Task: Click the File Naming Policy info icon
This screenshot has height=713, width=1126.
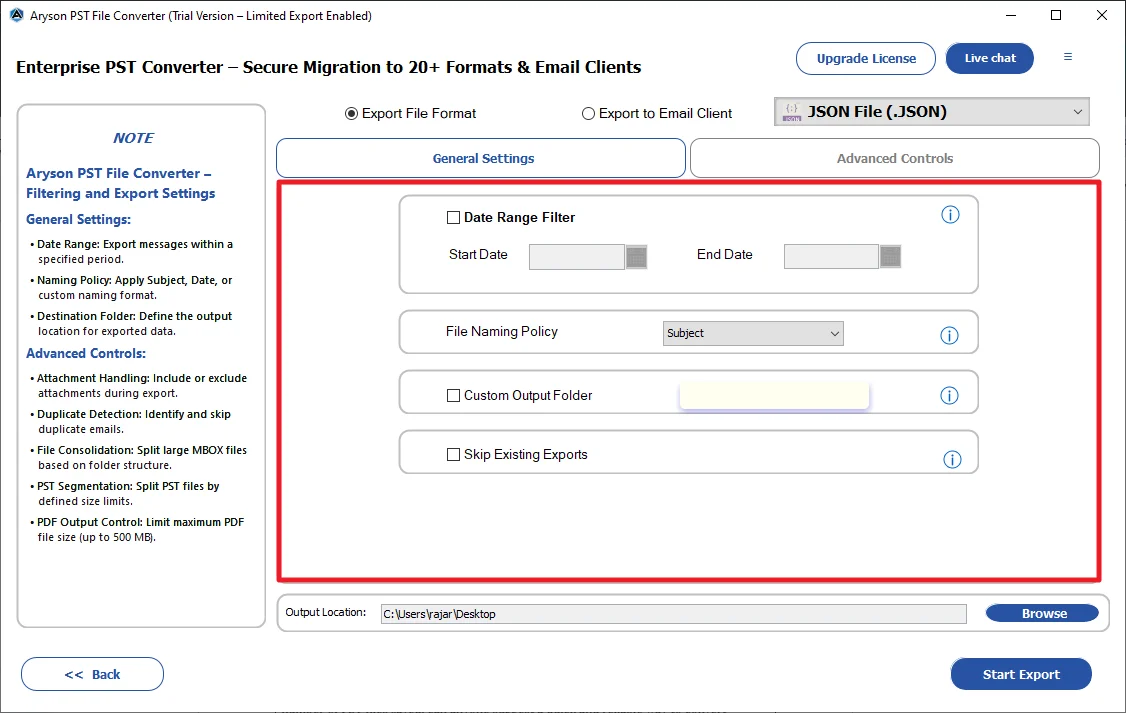Action: pyautogui.click(x=949, y=335)
